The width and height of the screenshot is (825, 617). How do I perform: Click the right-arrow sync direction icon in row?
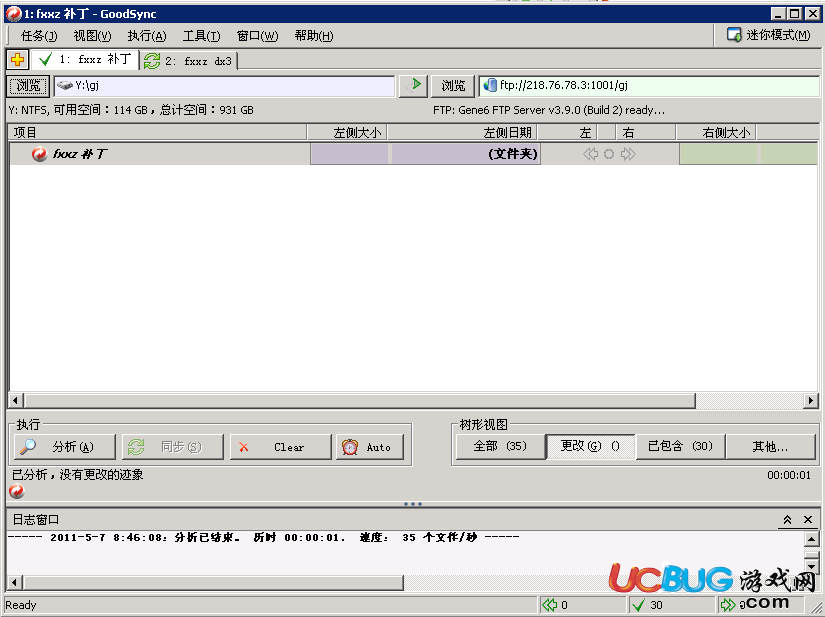point(628,154)
